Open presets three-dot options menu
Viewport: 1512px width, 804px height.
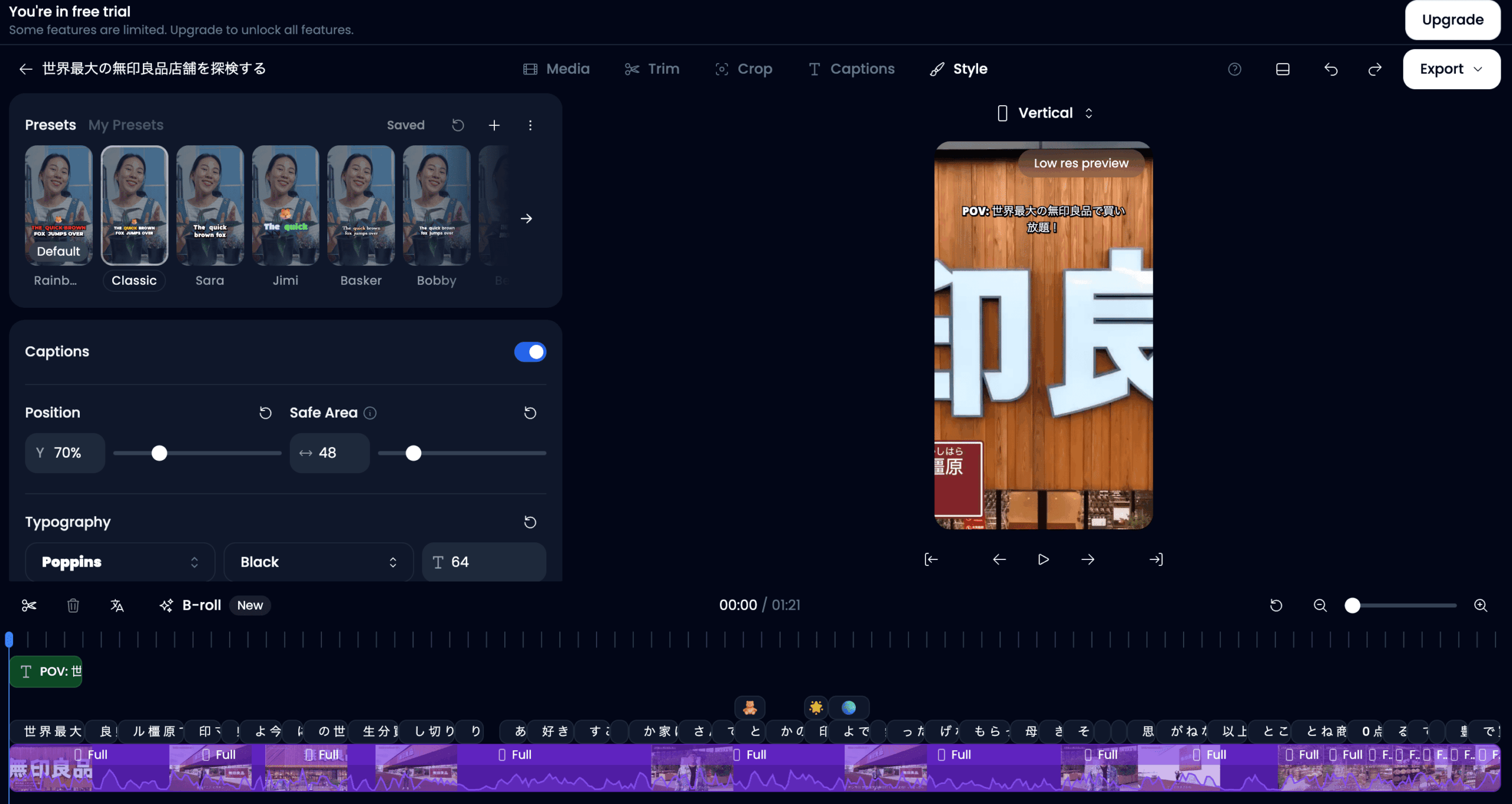pos(530,125)
